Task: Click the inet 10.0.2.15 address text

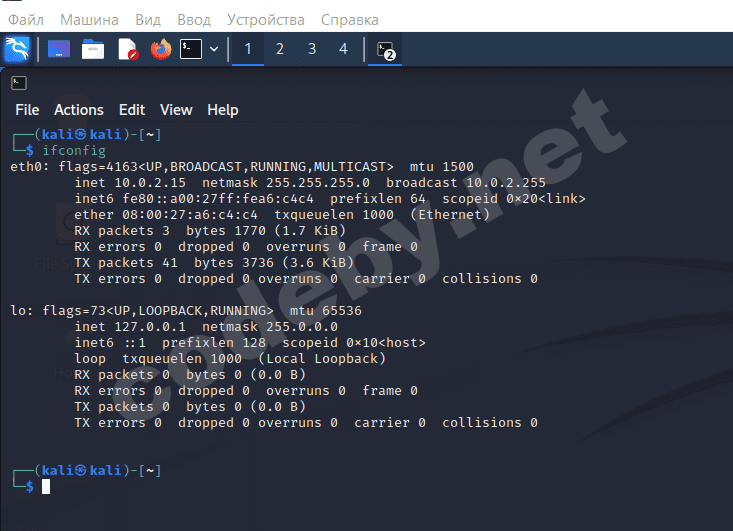Action: (130, 182)
